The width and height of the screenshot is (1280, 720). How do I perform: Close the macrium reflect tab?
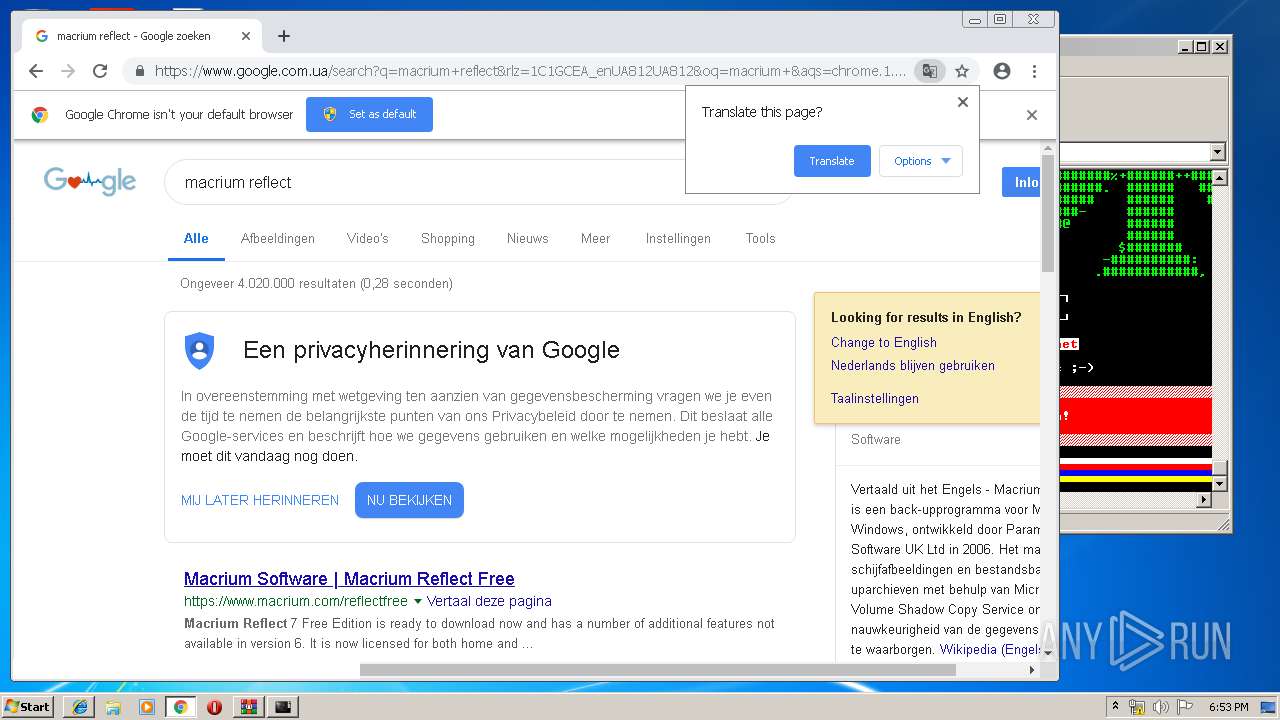point(246,36)
